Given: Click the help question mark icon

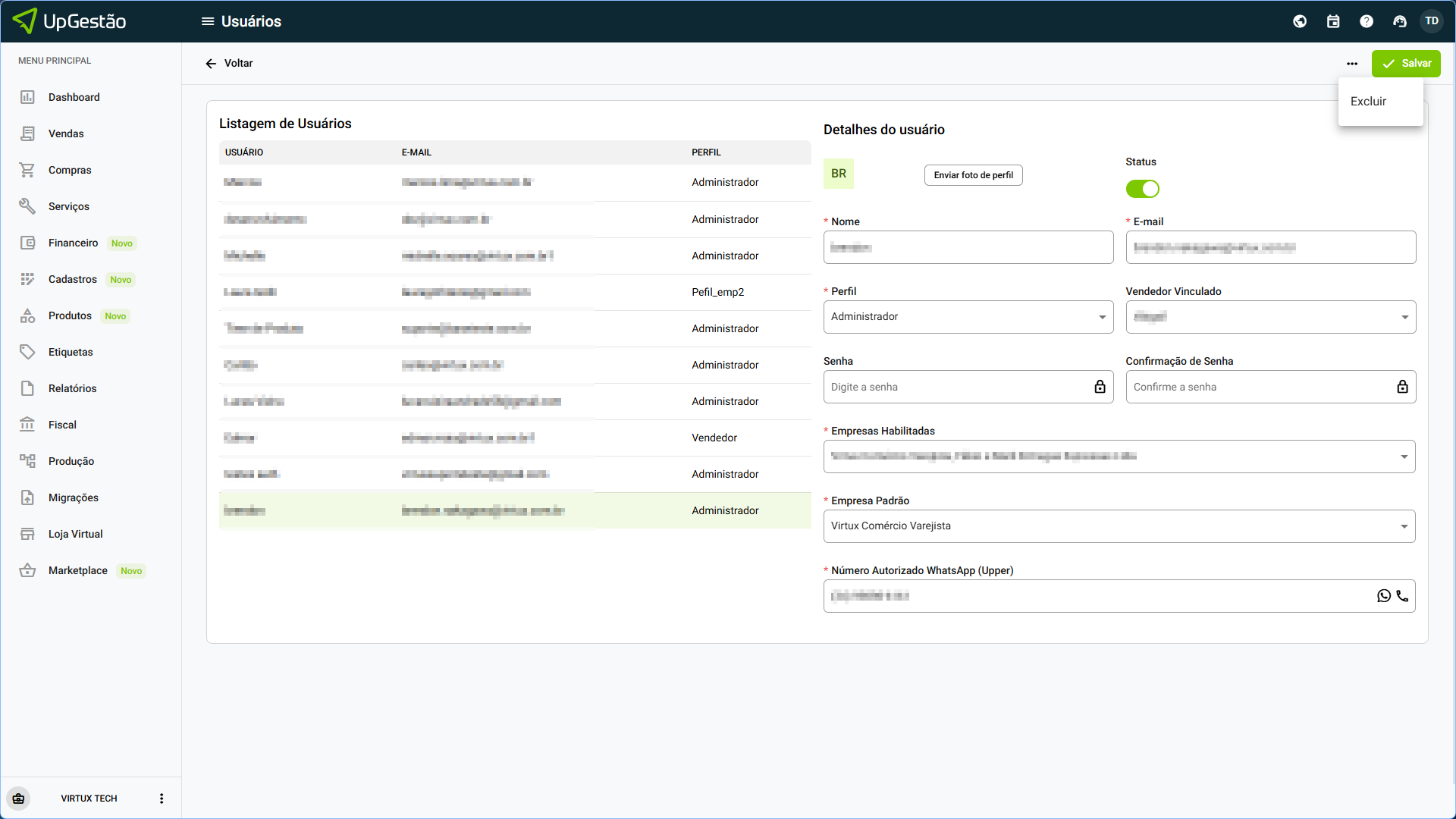Looking at the screenshot, I should pos(1367,21).
